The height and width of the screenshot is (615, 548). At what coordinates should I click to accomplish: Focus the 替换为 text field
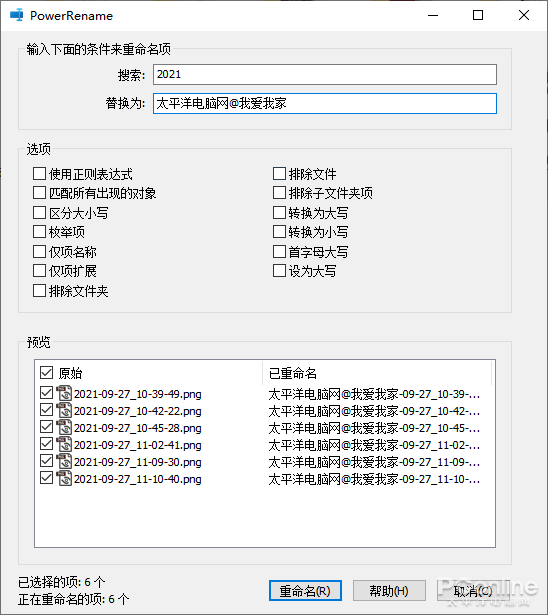[x=325, y=104]
